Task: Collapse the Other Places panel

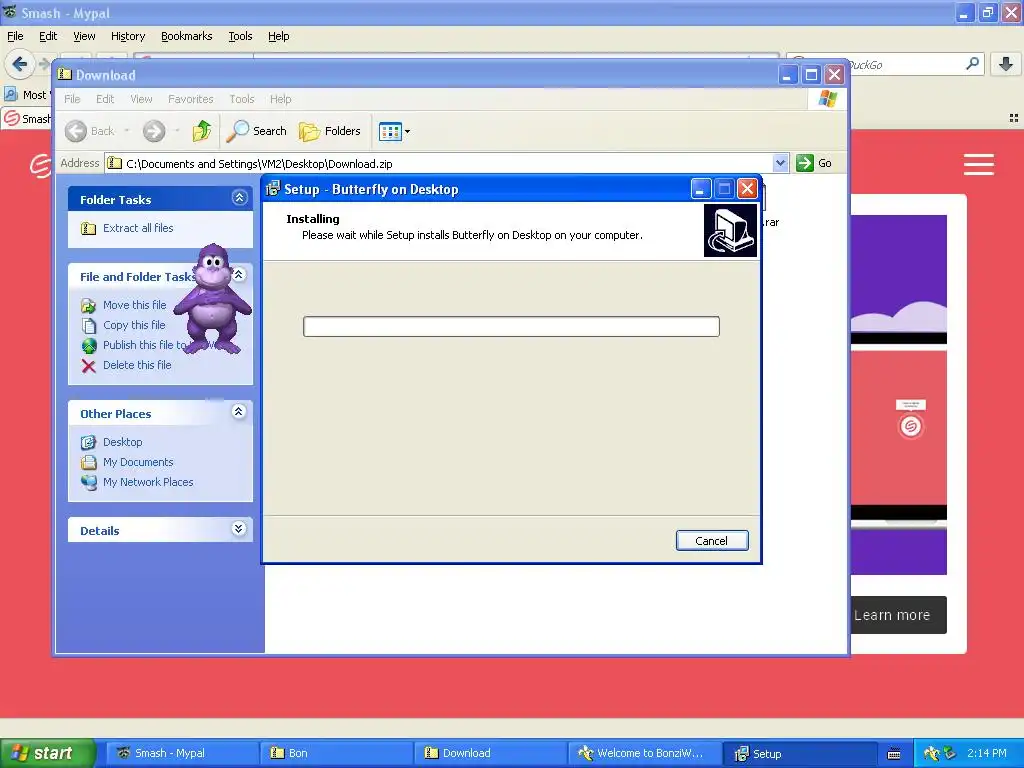Action: [x=239, y=411]
